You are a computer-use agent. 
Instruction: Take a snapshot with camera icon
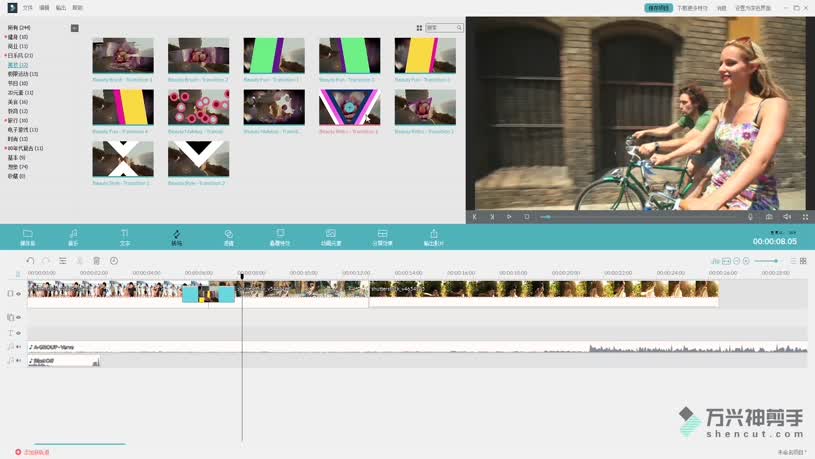tap(769, 217)
